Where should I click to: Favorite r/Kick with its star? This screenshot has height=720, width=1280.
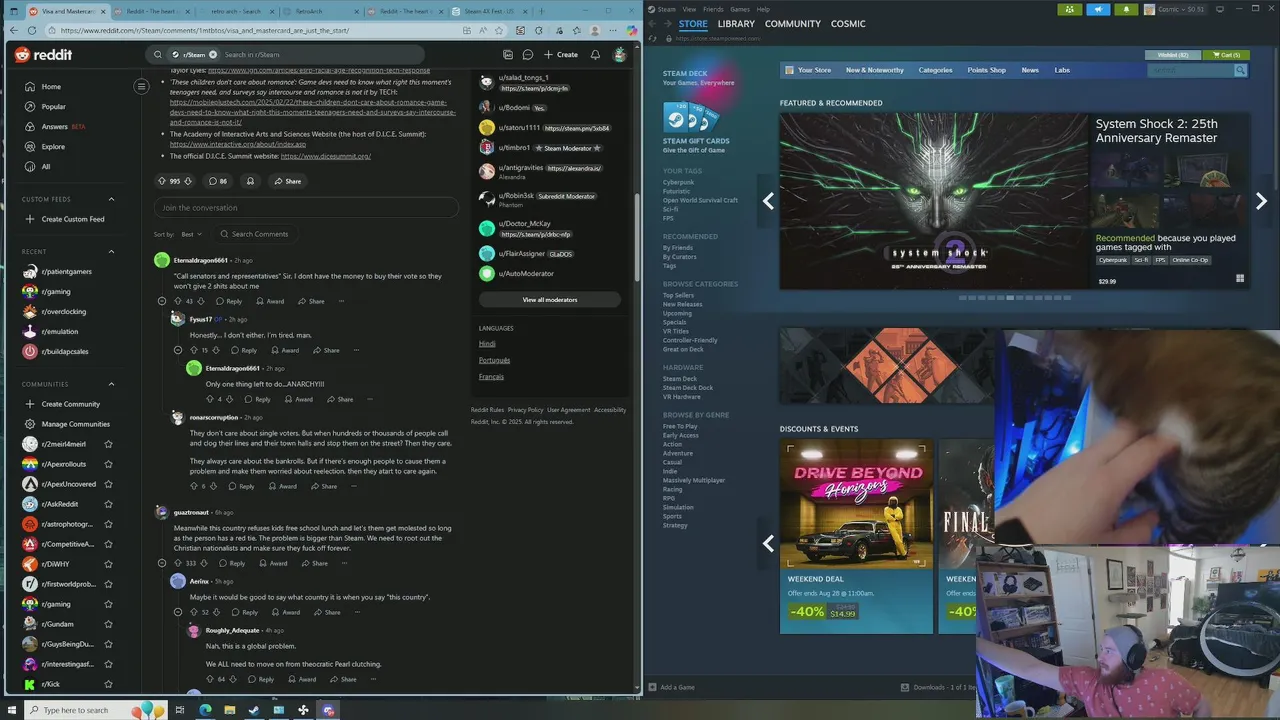108,684
